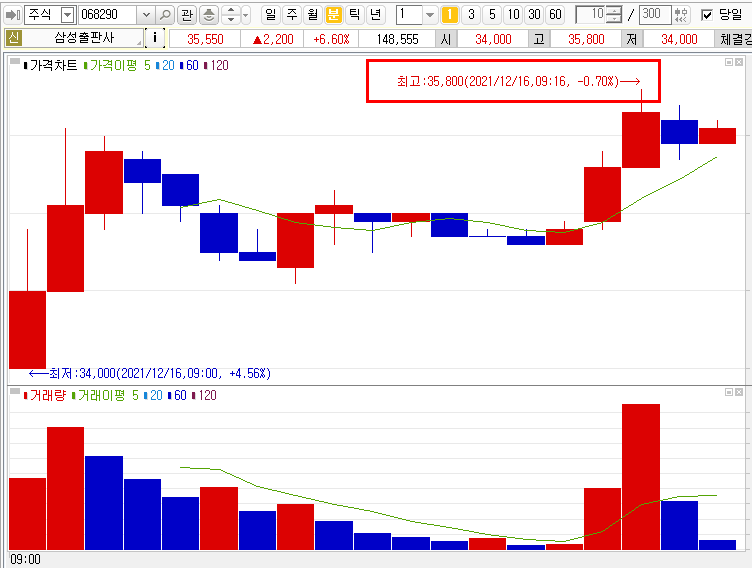Click the i stock info button
The image size is (752, 568).
[154, 38]
